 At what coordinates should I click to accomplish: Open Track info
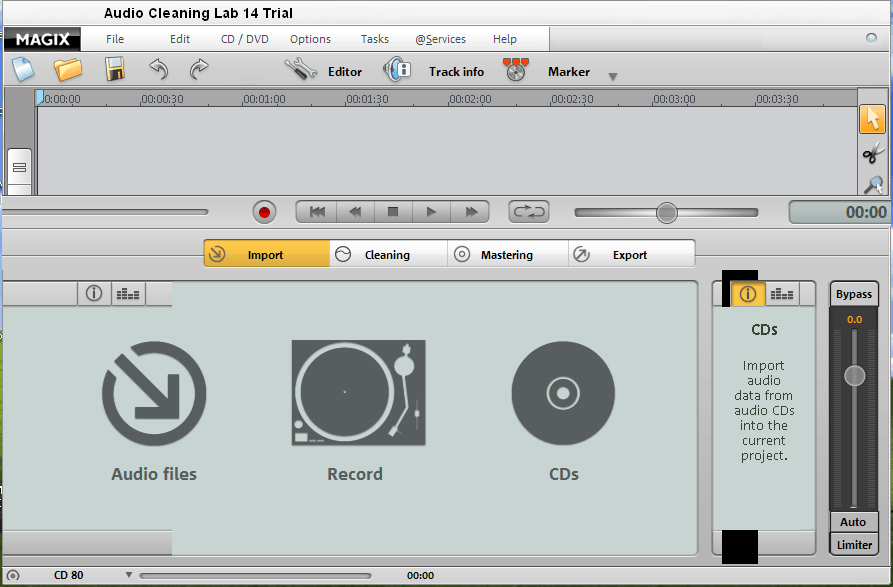[398, 70]
